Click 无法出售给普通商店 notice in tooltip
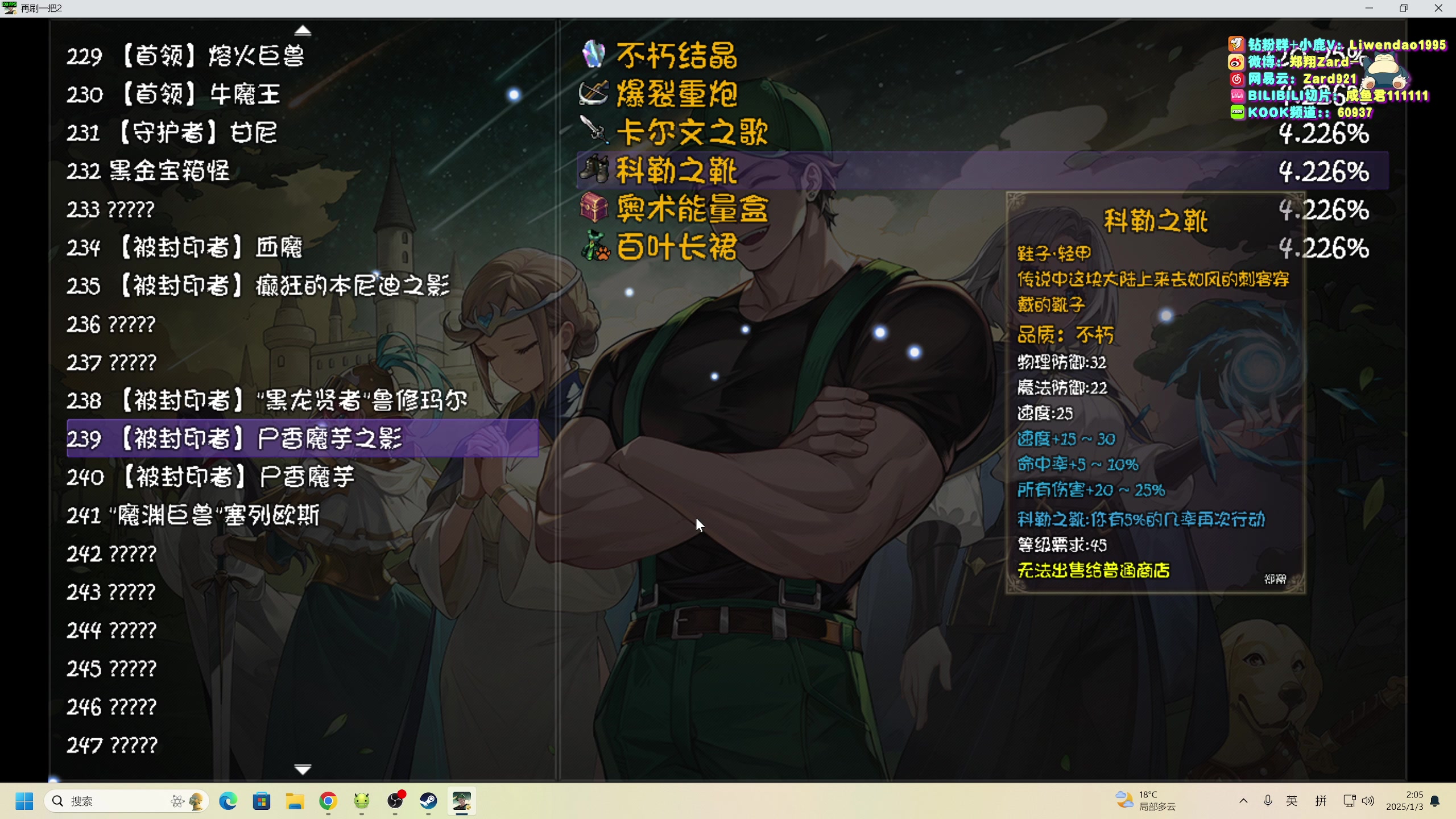 [1093, 570]
